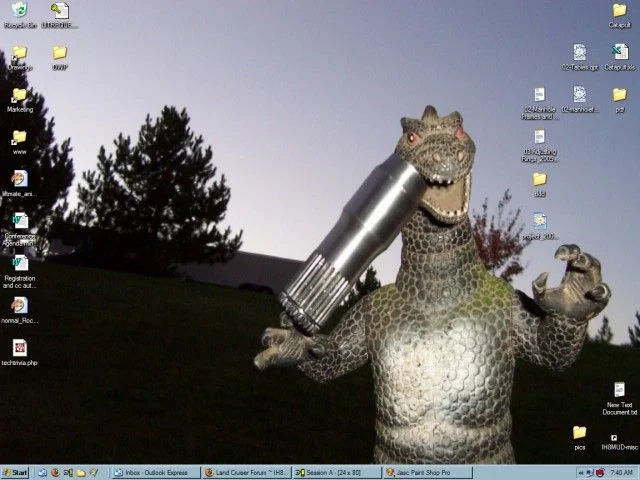The height and width of the screenshot is (480, 640).
Task: Open the Catapult.xls Excel file
Action: [x=619, y=57]
